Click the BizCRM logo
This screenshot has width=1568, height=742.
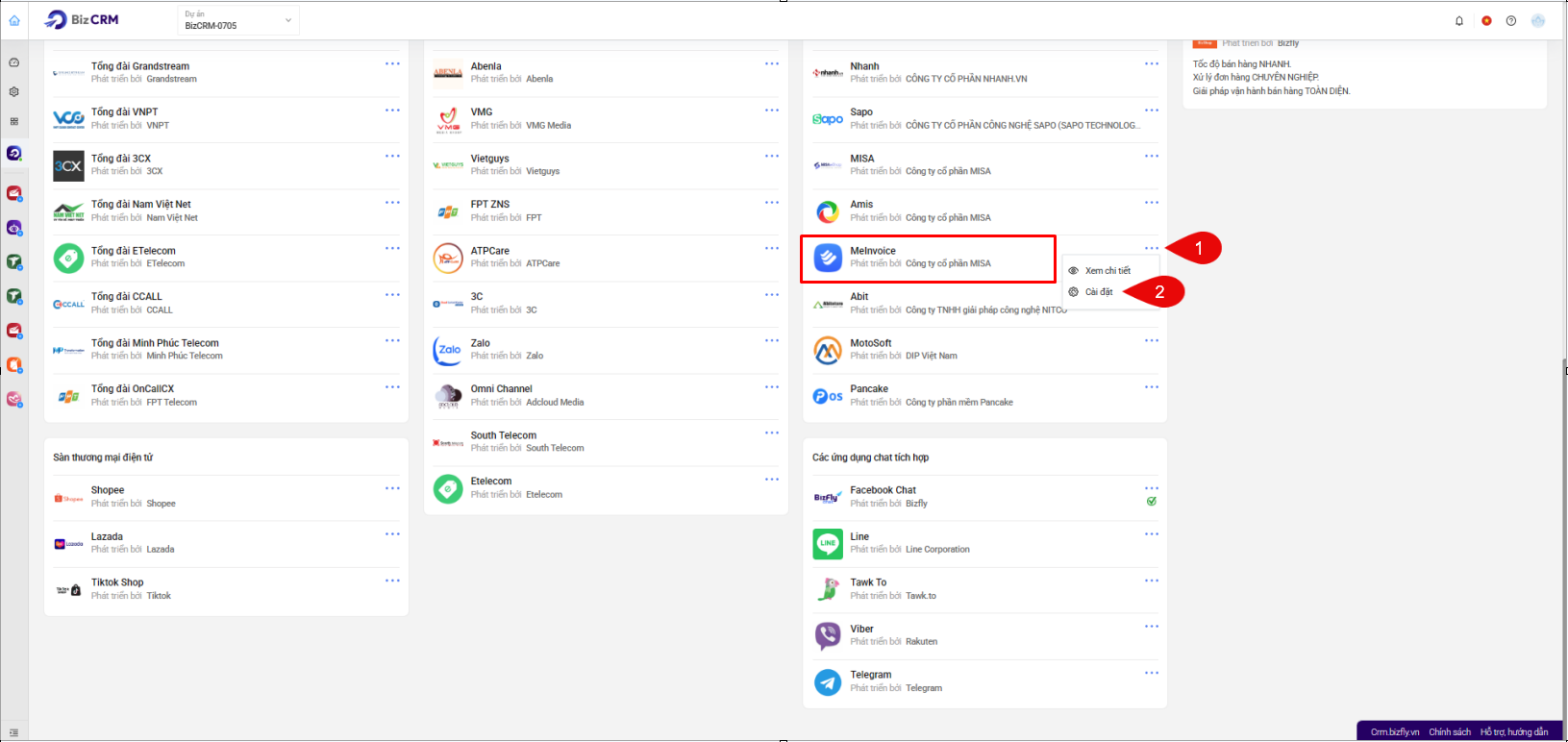tap(83, 20)
